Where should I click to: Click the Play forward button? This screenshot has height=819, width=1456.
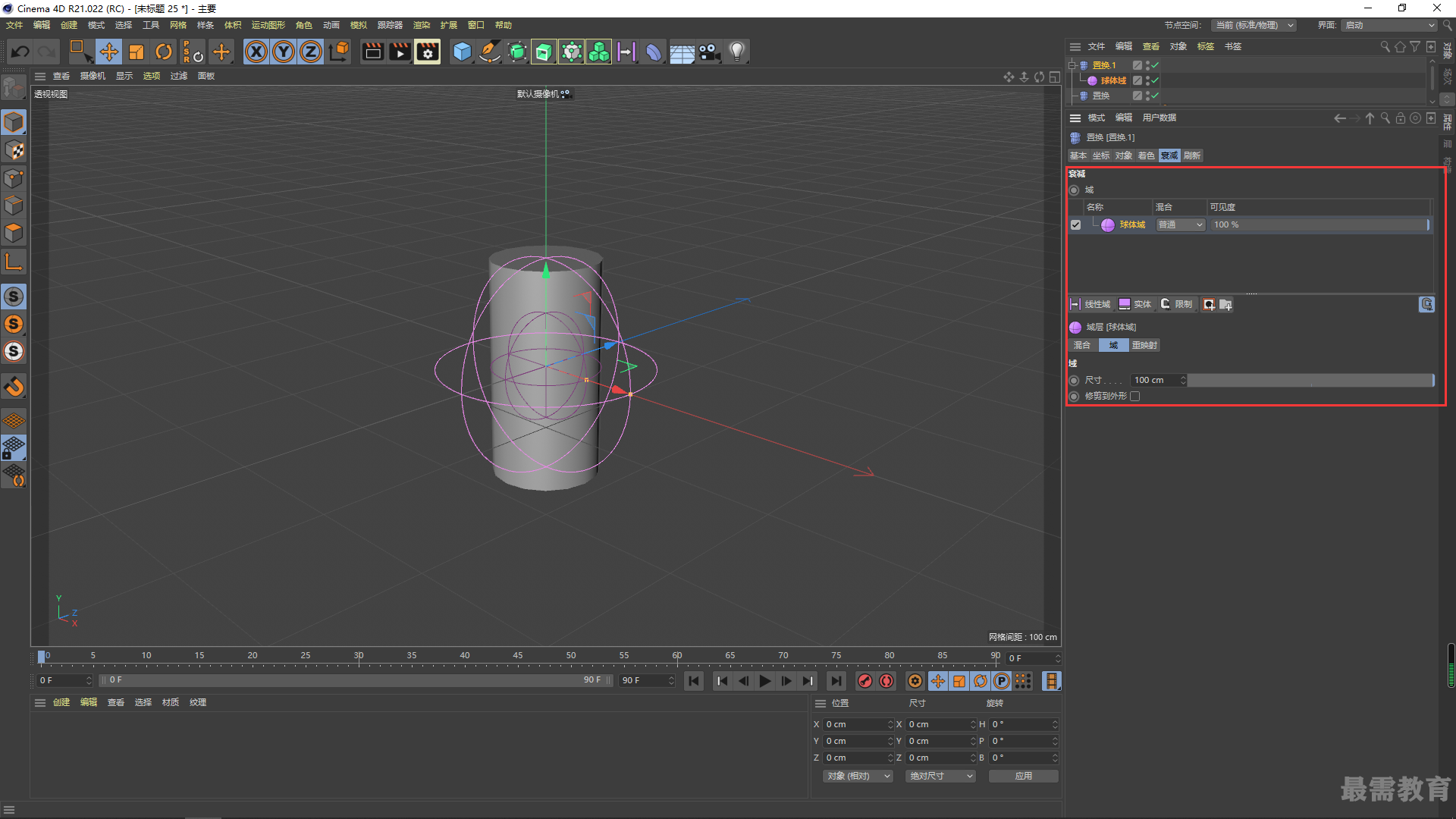(765, 681)
